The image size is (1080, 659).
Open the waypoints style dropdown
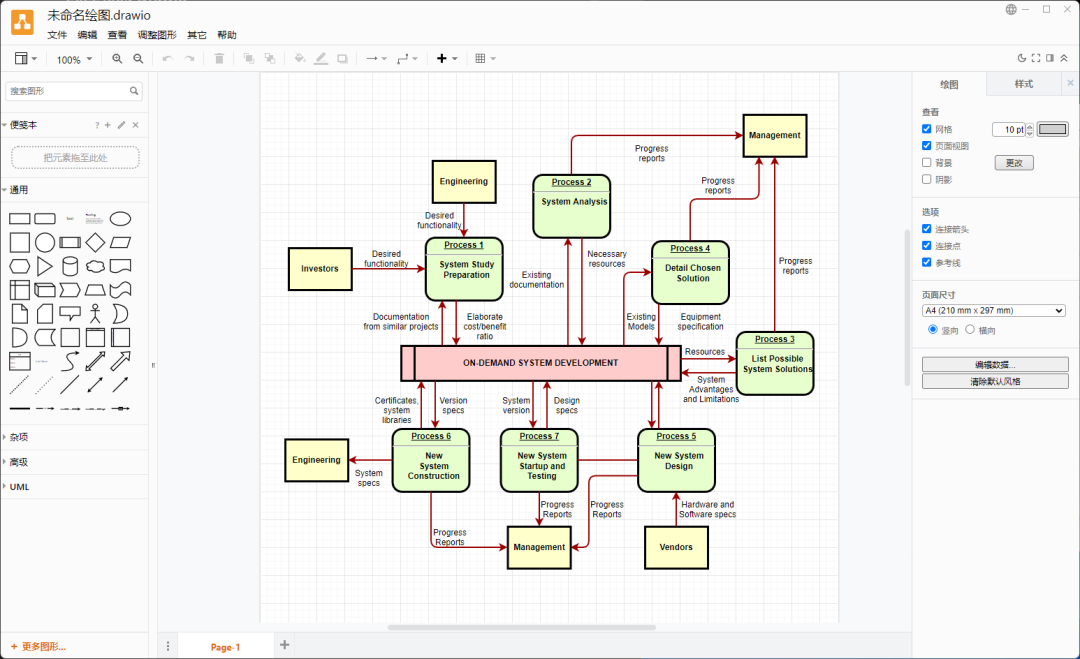pyautogui.click(x=407, y=59)
